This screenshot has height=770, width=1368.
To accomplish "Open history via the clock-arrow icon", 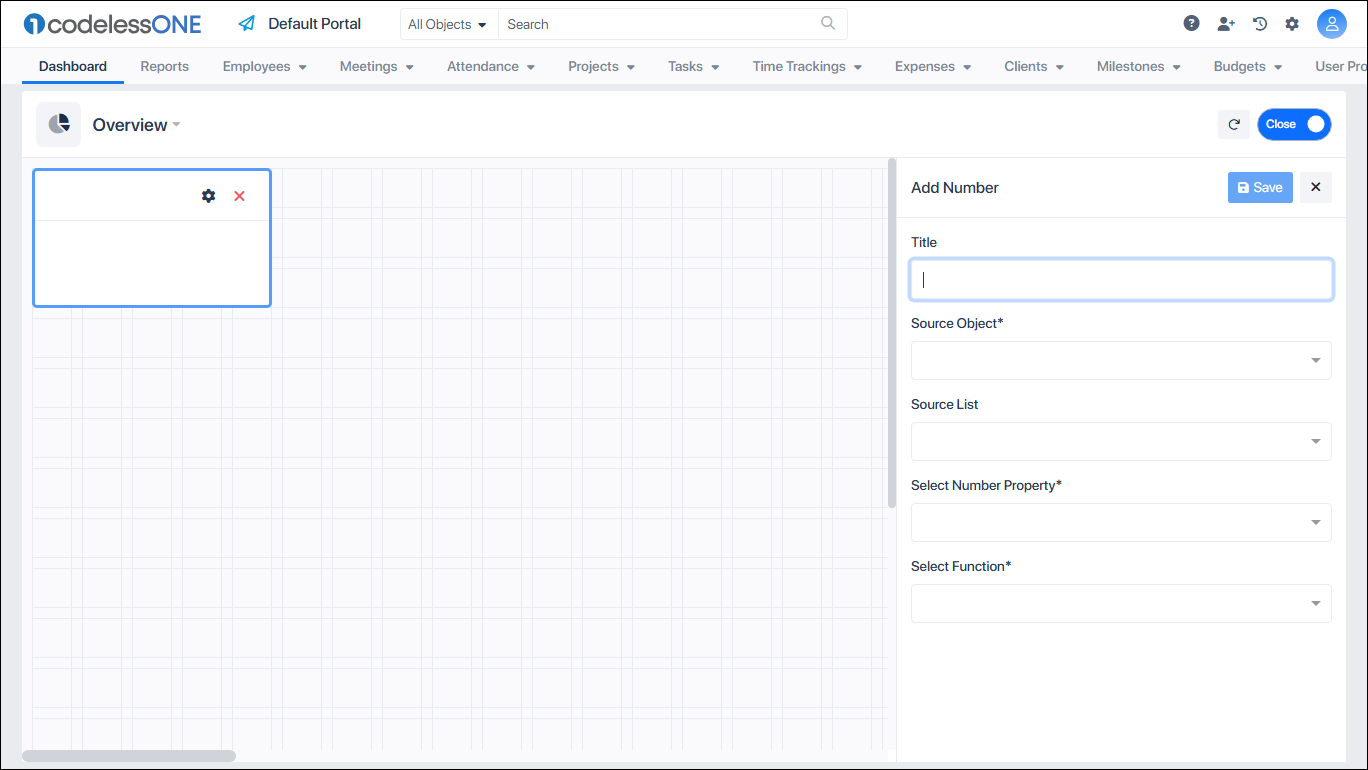I will coord(1259,22).
